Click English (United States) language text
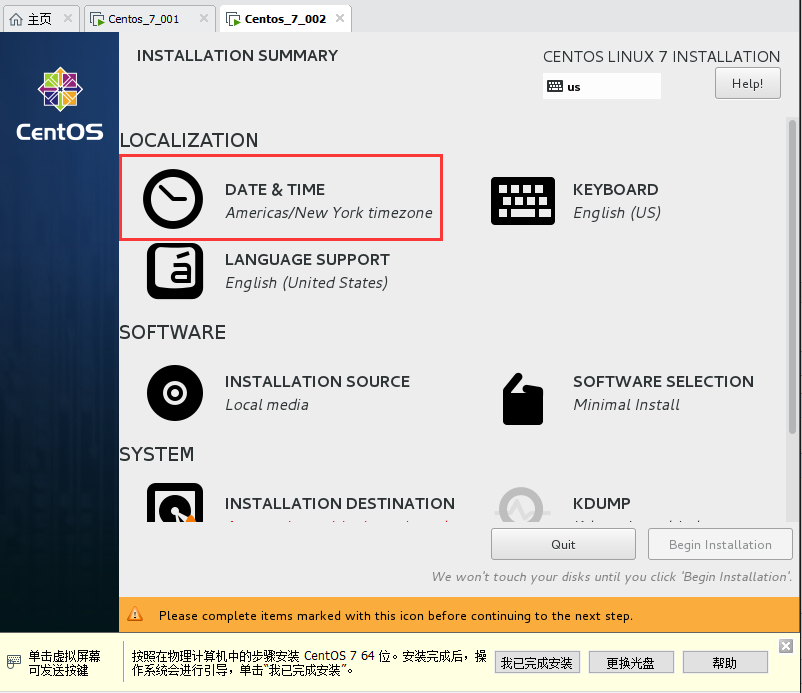The height and width of the screenshot is (693, 802). tap(306, 283)
